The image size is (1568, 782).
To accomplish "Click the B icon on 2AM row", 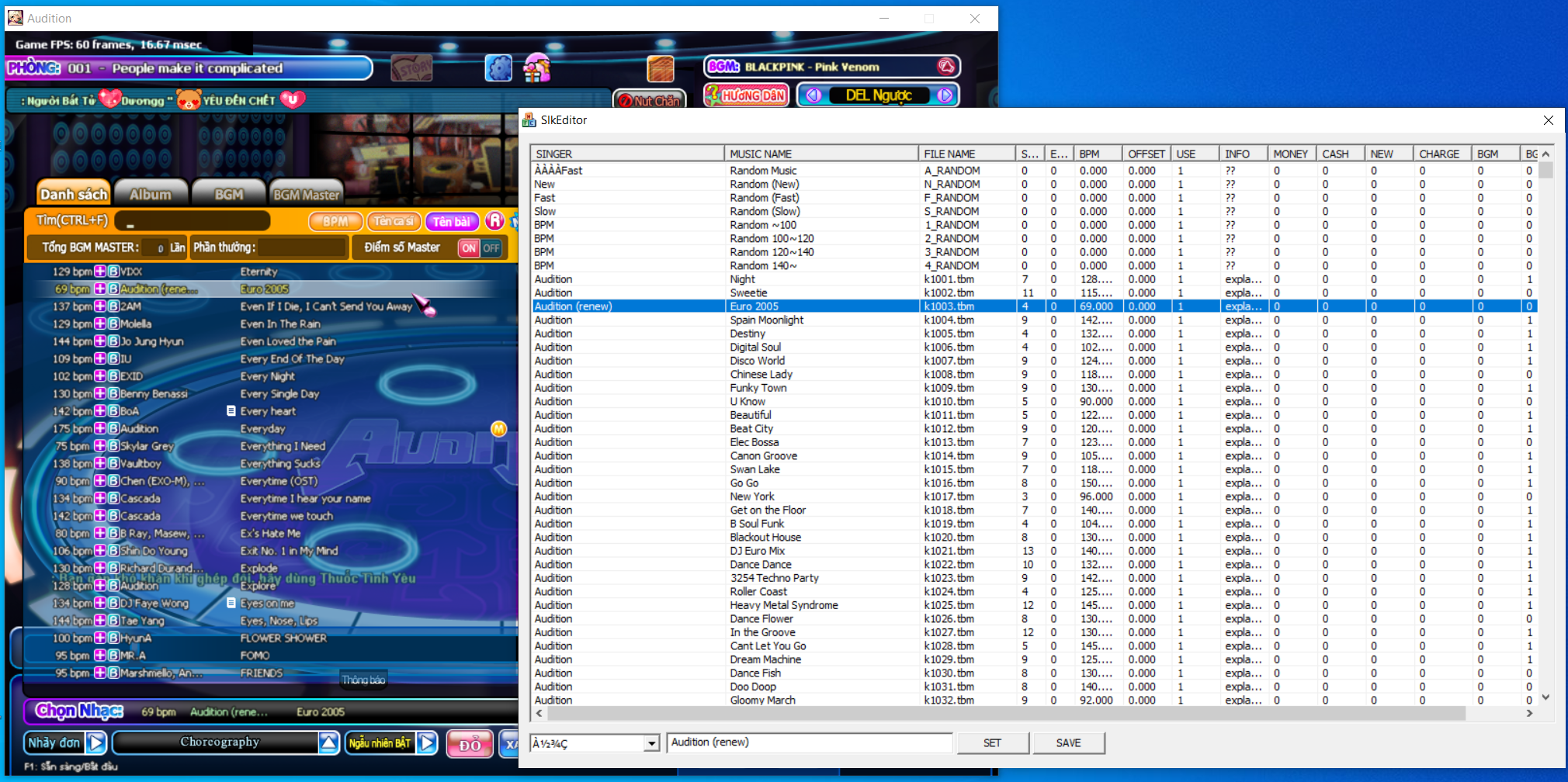I will [x=113, y=306].
